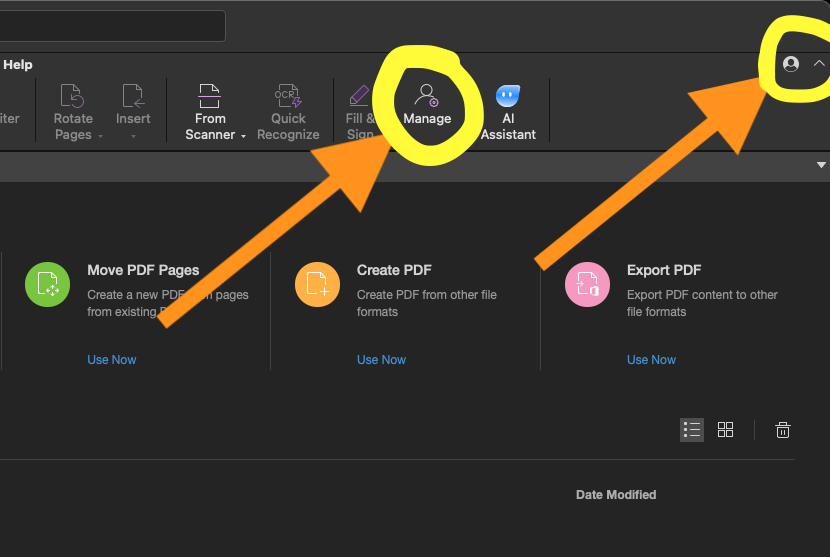830x557 pixels.
Task: Click the Date Modified column header
Action: [x=616, y=495]
